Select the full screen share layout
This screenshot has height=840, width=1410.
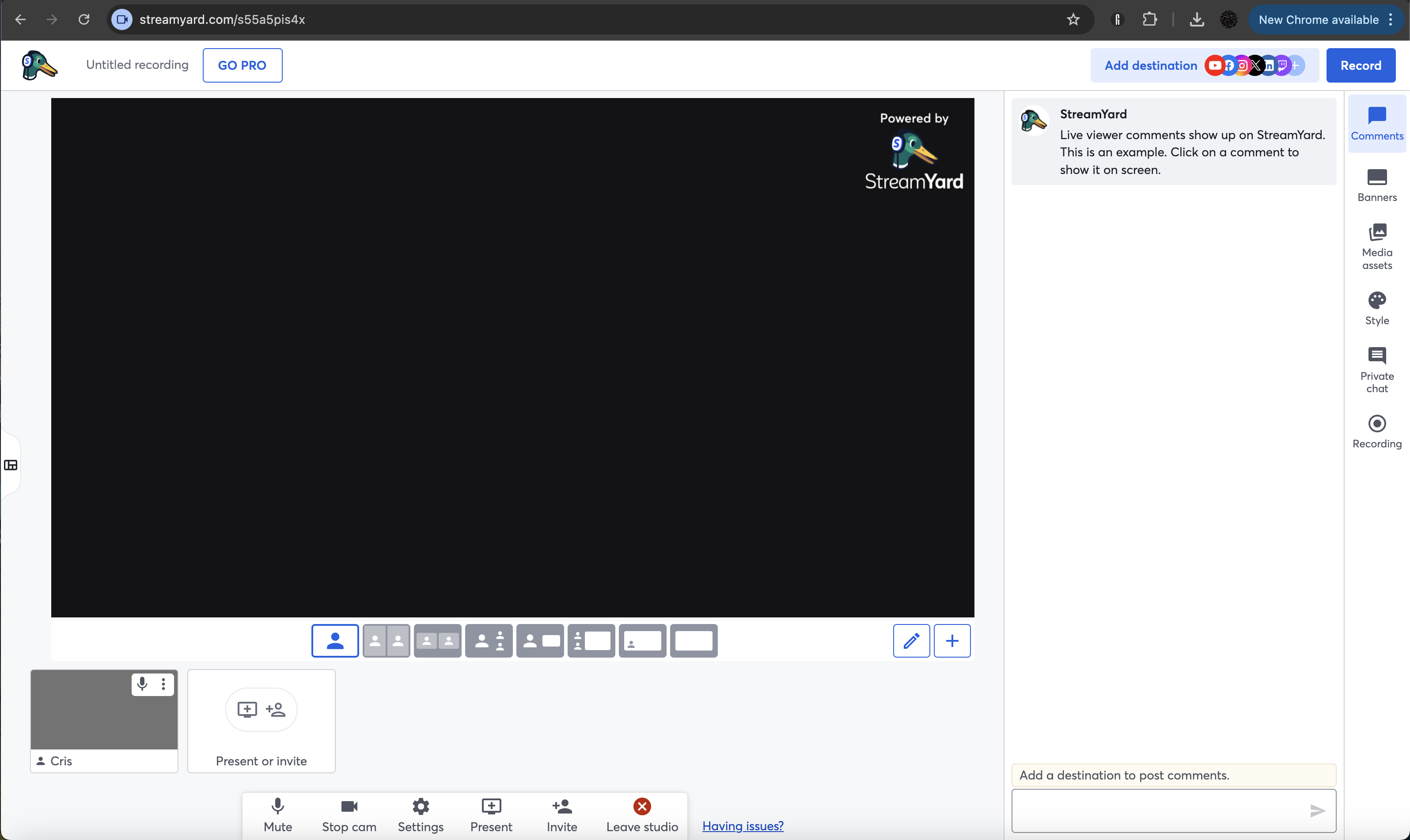tap(694, 641)
